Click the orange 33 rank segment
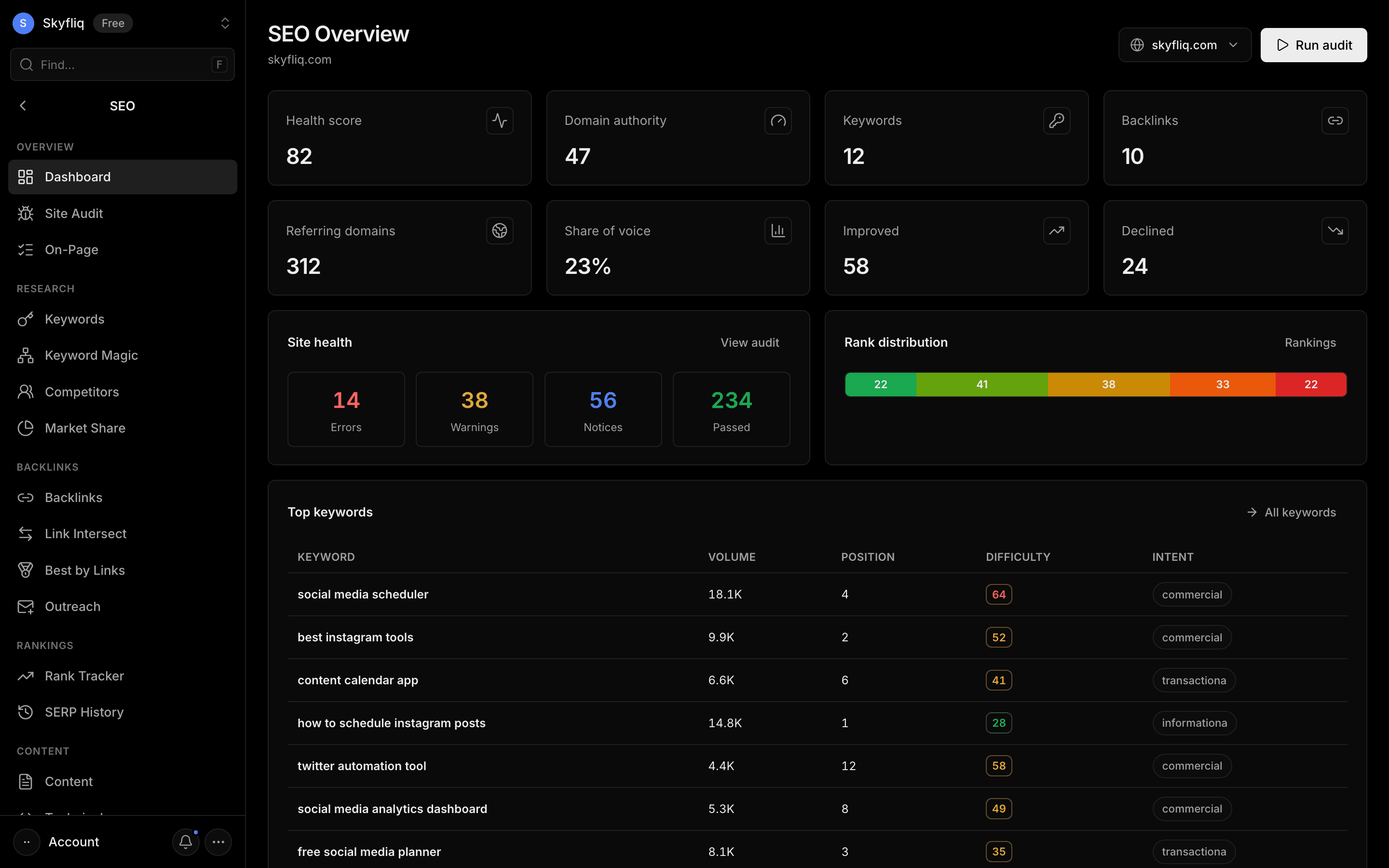1389x868 pixels. tap(1223, 385)
